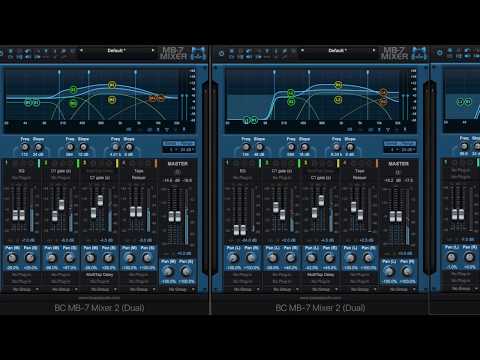The image size is (480, 360).
Task: Click the range value box in middle window
Action: (x=400, y=150)
